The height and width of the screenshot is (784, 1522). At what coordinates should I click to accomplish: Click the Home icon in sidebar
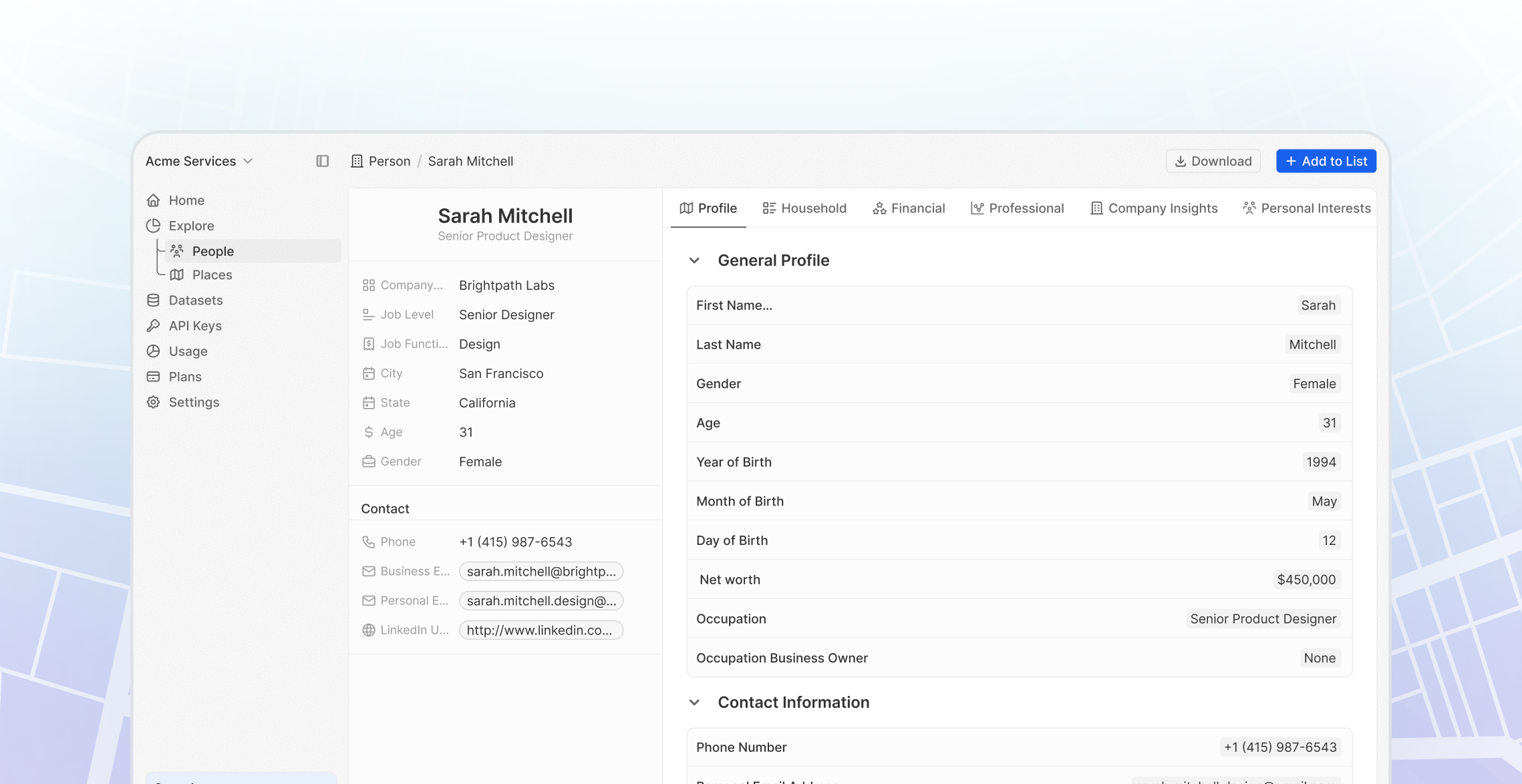pos(154,200)
